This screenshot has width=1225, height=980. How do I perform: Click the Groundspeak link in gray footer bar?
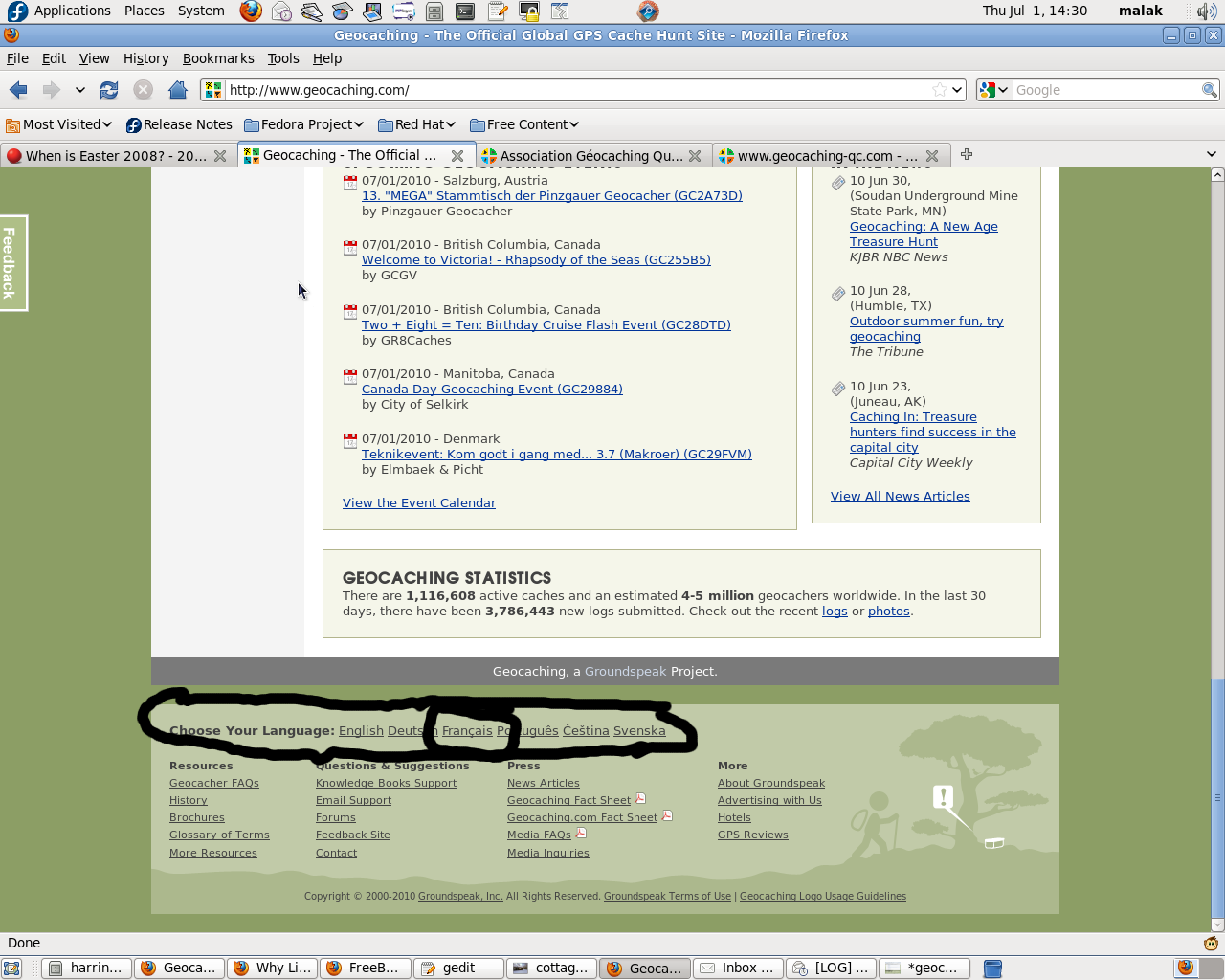625,671
